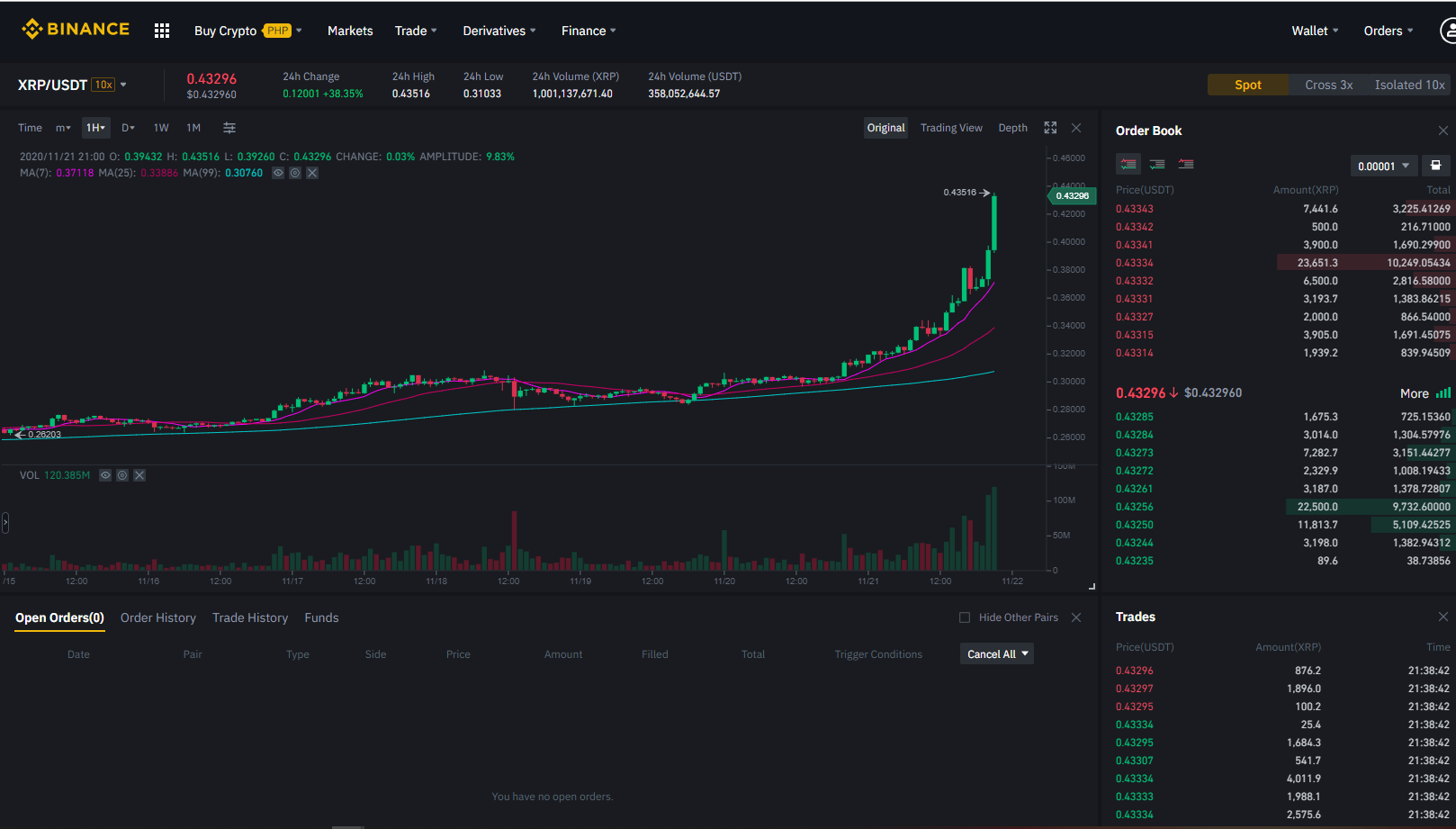Open MA indicator settings icon
The image size is (1456, 829).
pos(295,173)
